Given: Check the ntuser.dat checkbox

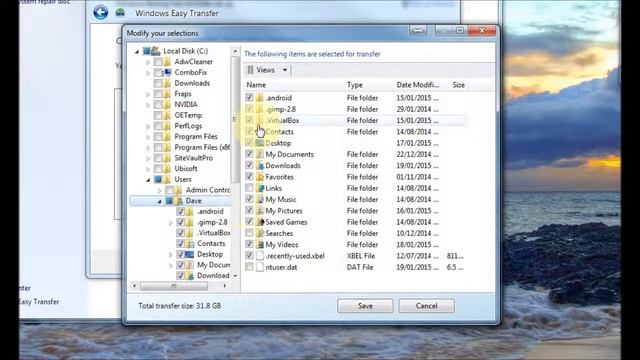Looking at the screenshot, I should click(x=249, y=267).
